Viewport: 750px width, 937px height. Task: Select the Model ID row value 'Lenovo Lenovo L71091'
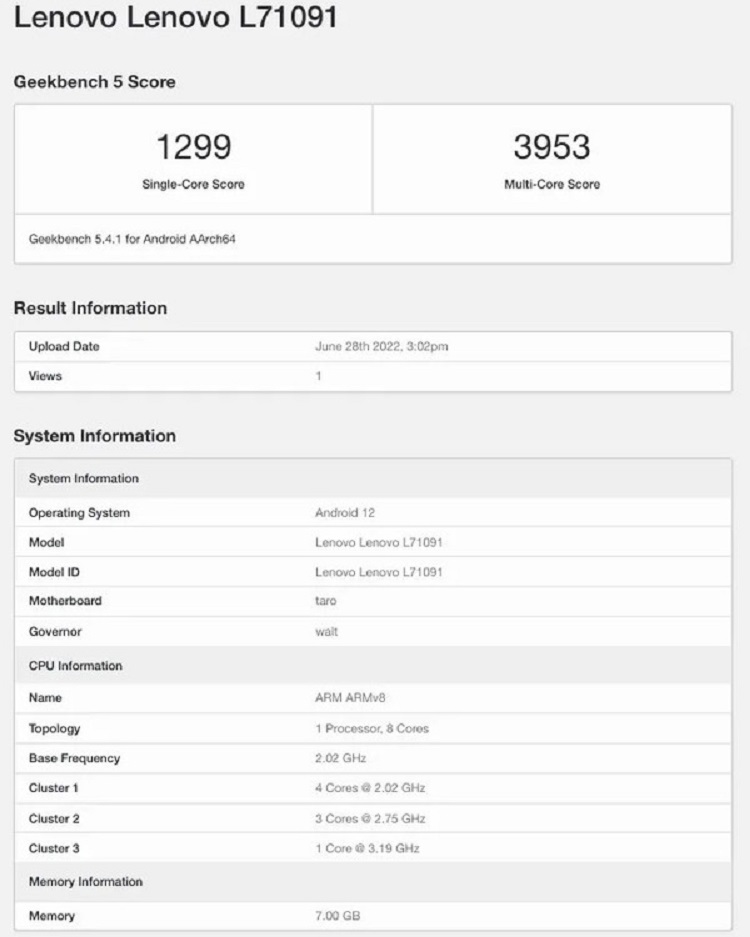pos(379,572)
